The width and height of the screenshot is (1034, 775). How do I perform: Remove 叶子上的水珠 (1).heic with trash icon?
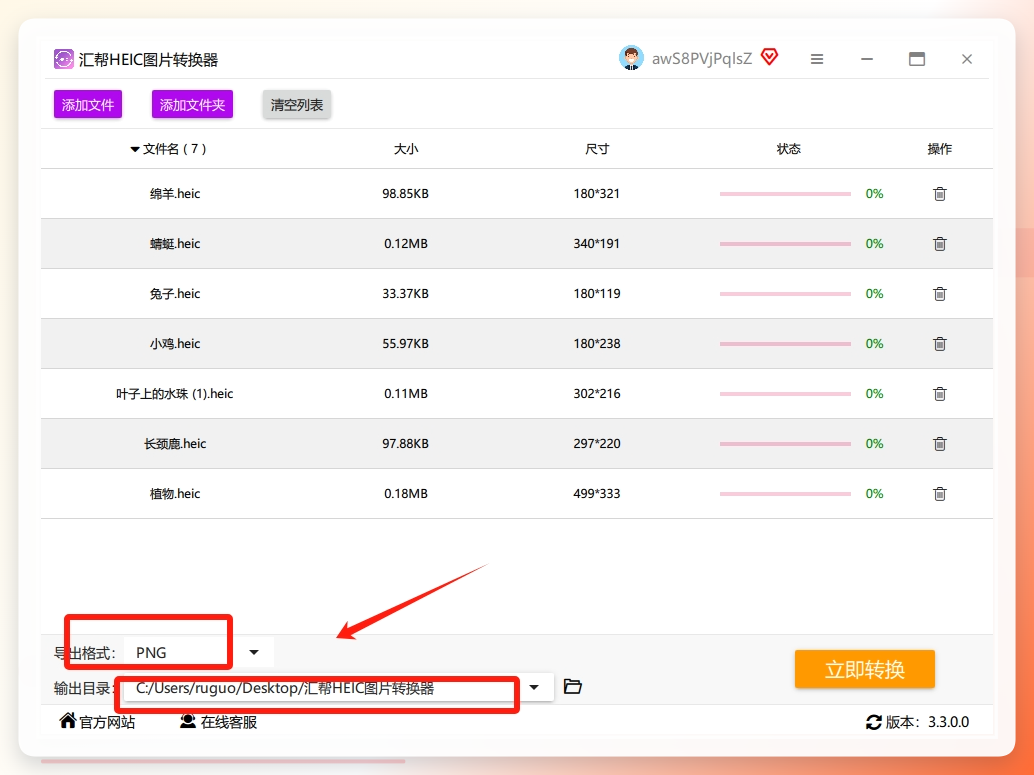[x=940, y=394]
